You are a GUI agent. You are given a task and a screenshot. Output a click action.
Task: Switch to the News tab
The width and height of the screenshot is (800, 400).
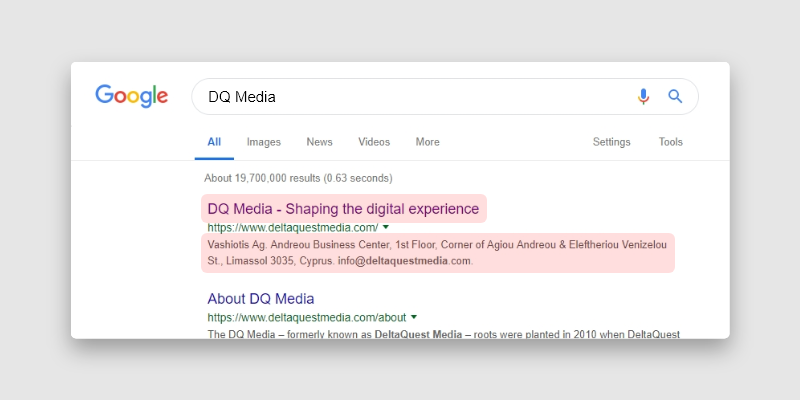point(319,142)
